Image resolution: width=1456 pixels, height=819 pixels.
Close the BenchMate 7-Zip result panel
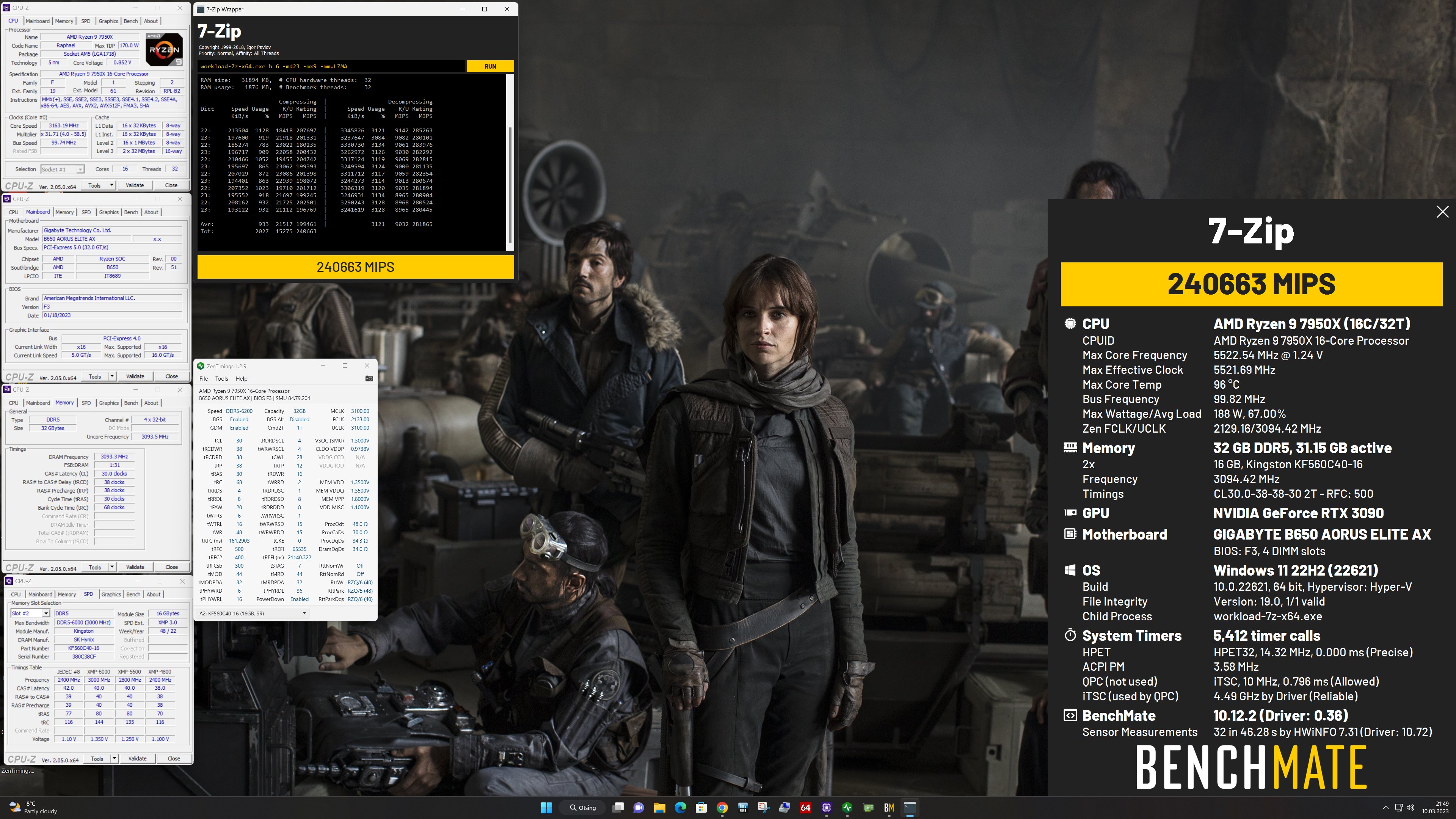(1442, 212)
